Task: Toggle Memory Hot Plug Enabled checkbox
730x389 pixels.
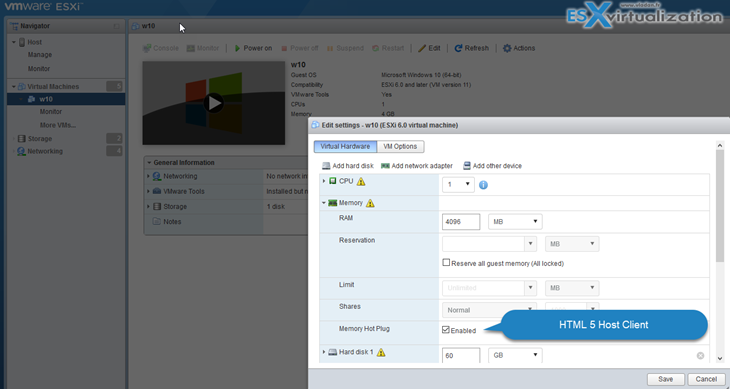Action: coord(446,330)
